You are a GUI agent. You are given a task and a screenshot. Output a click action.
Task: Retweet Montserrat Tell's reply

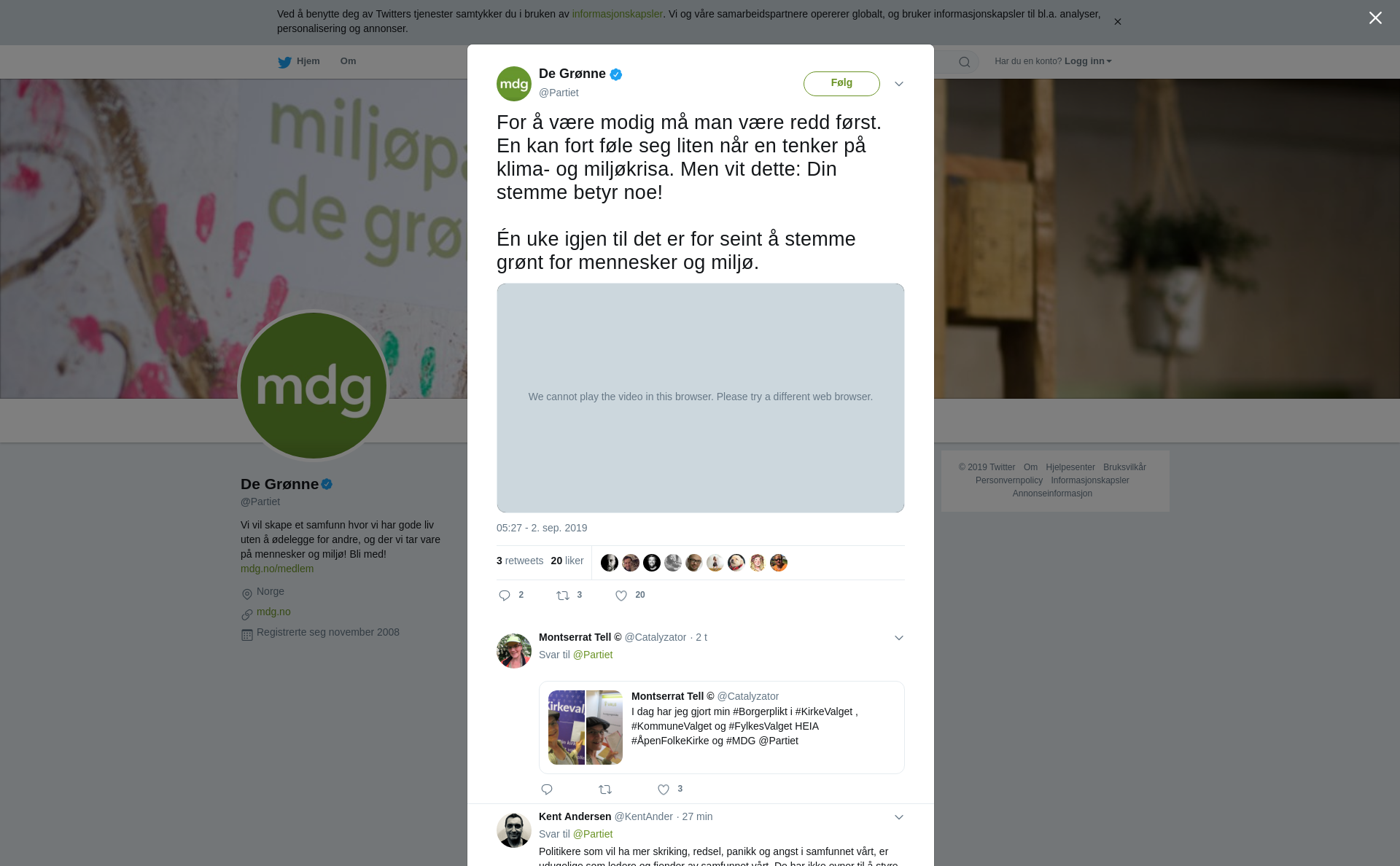(605, 789)
